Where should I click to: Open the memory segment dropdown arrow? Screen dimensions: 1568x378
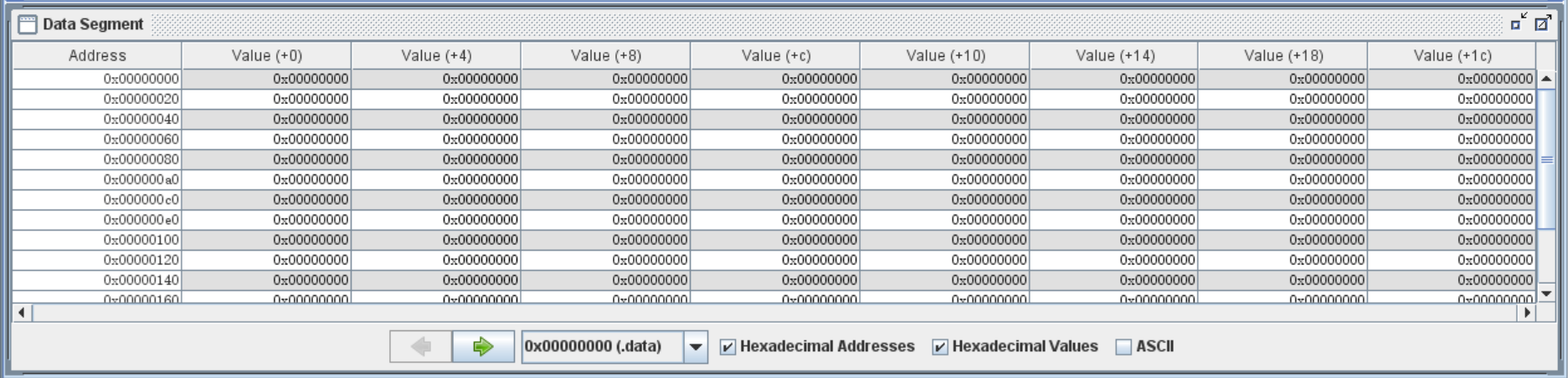click(x=696, y=347)
